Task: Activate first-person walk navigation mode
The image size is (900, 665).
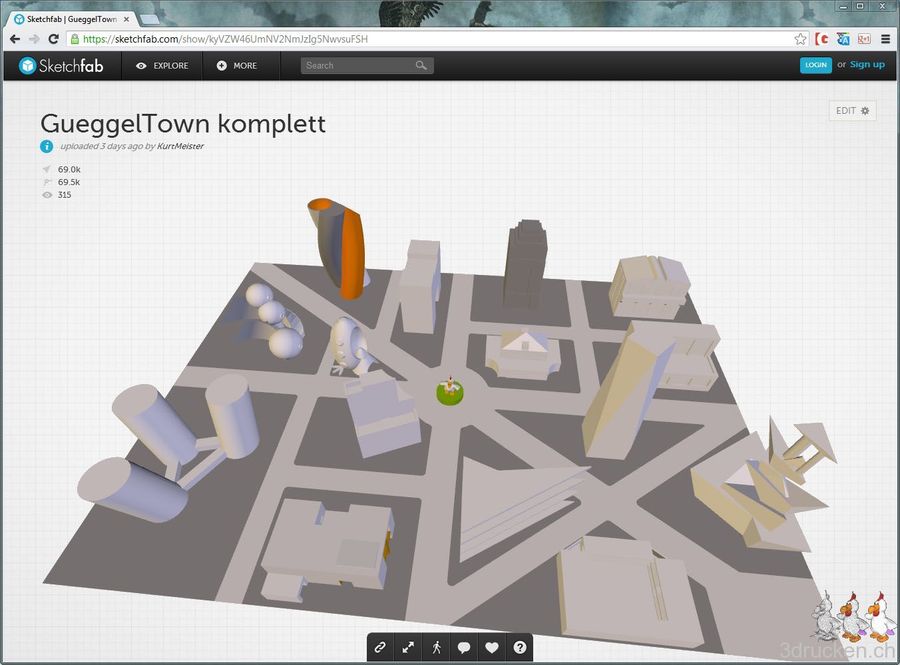Action: [436, 646]
